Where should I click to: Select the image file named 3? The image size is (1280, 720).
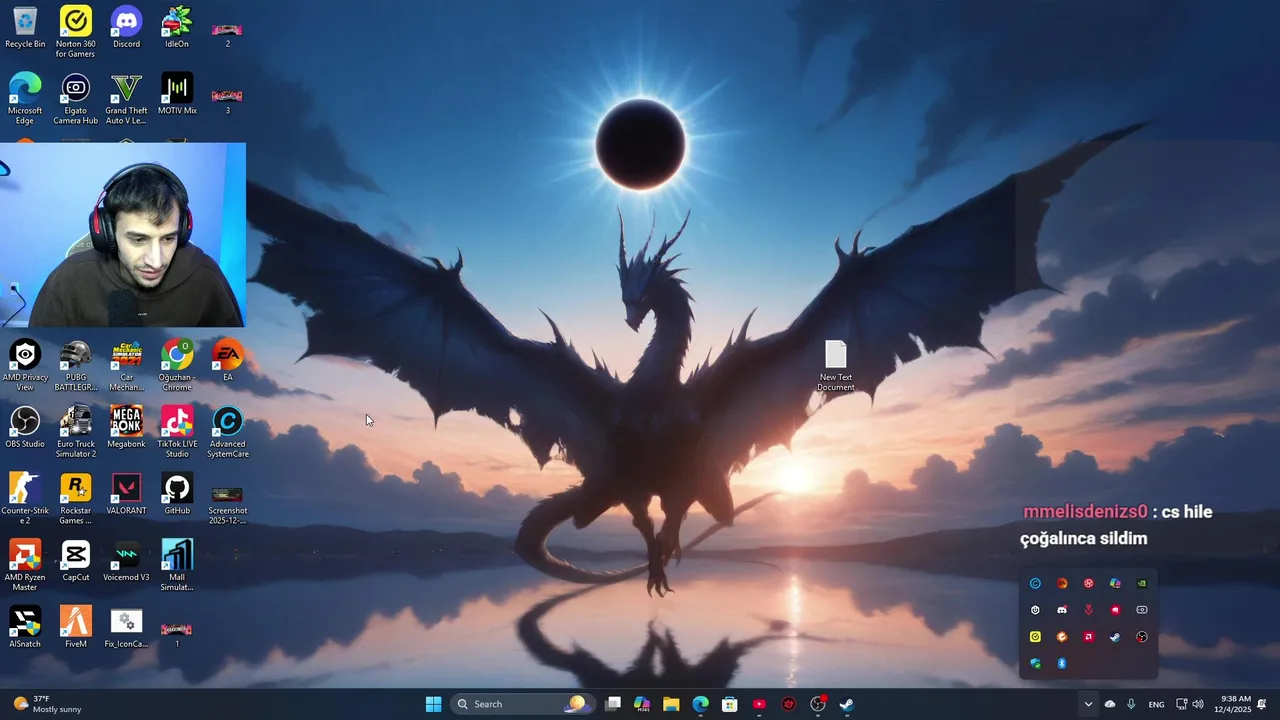tap(227, 101)
